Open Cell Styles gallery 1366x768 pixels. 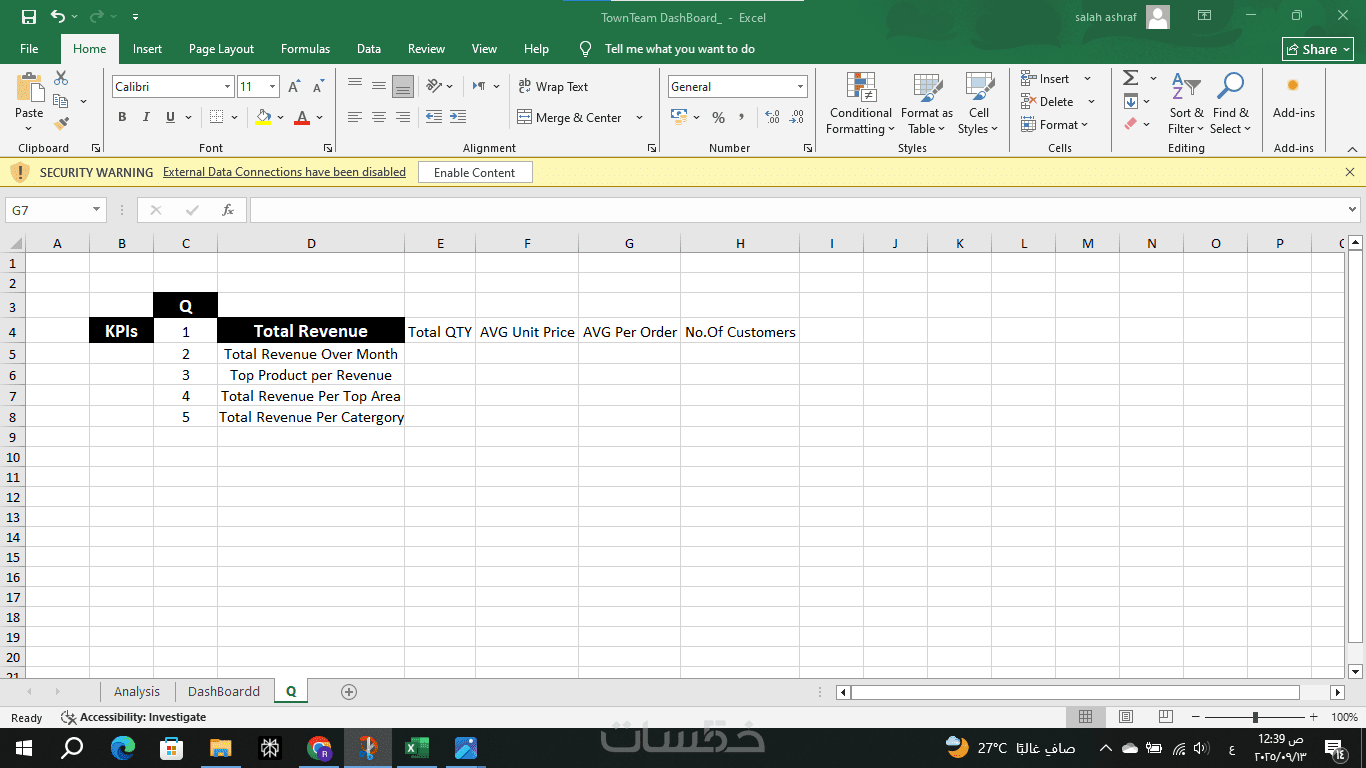[x=978, y=103]
